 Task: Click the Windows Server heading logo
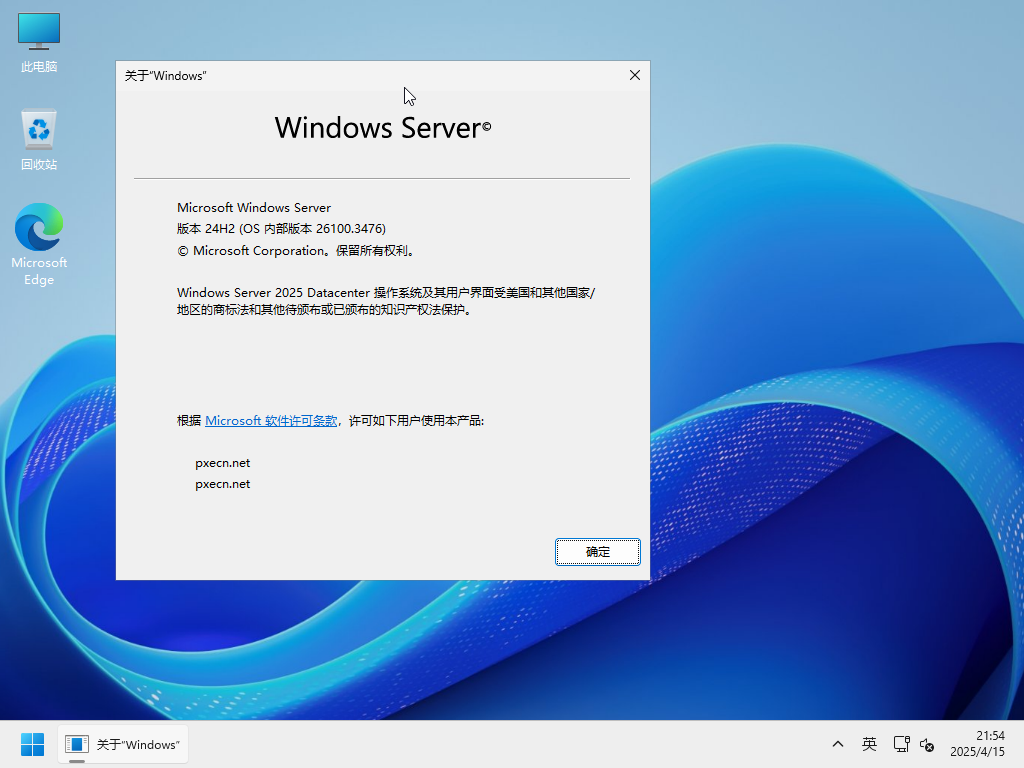(x=382, y=128)
